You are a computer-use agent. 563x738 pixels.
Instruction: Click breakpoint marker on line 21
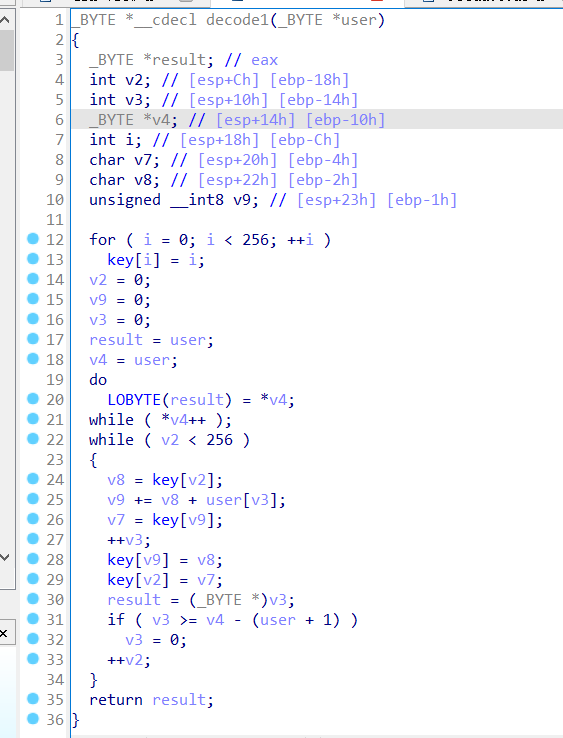coord(33,419)
